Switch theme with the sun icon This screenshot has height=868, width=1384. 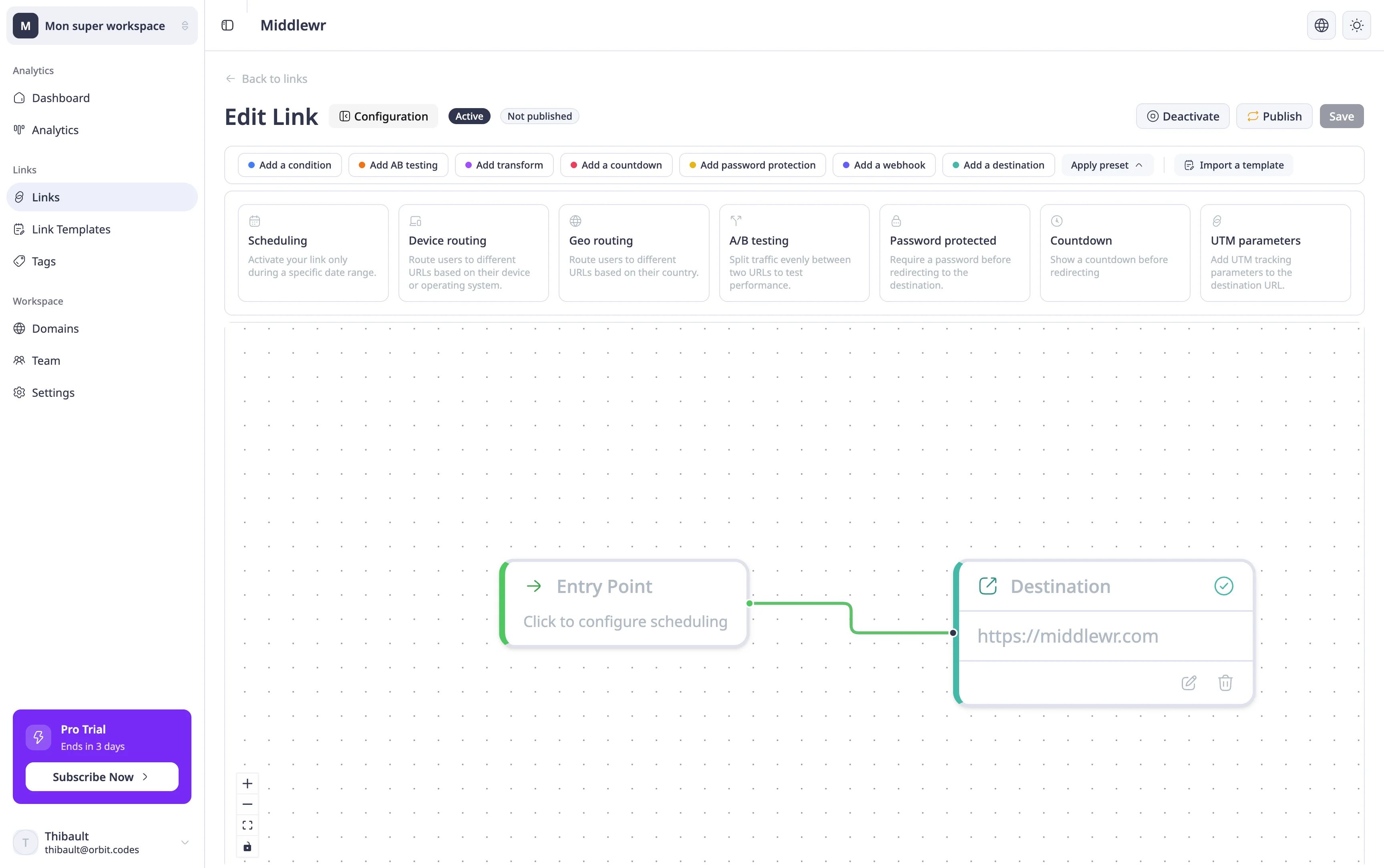point(1356,25)
